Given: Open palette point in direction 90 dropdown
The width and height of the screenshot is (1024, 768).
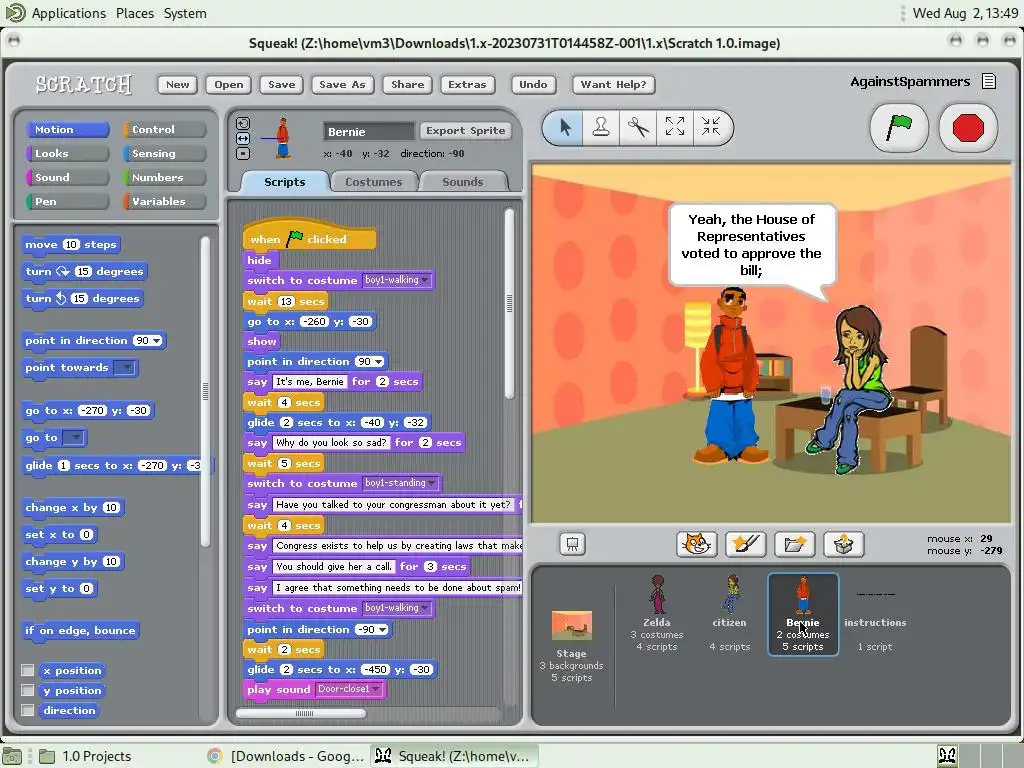Looking at the screenshot, I should [157, 341].
